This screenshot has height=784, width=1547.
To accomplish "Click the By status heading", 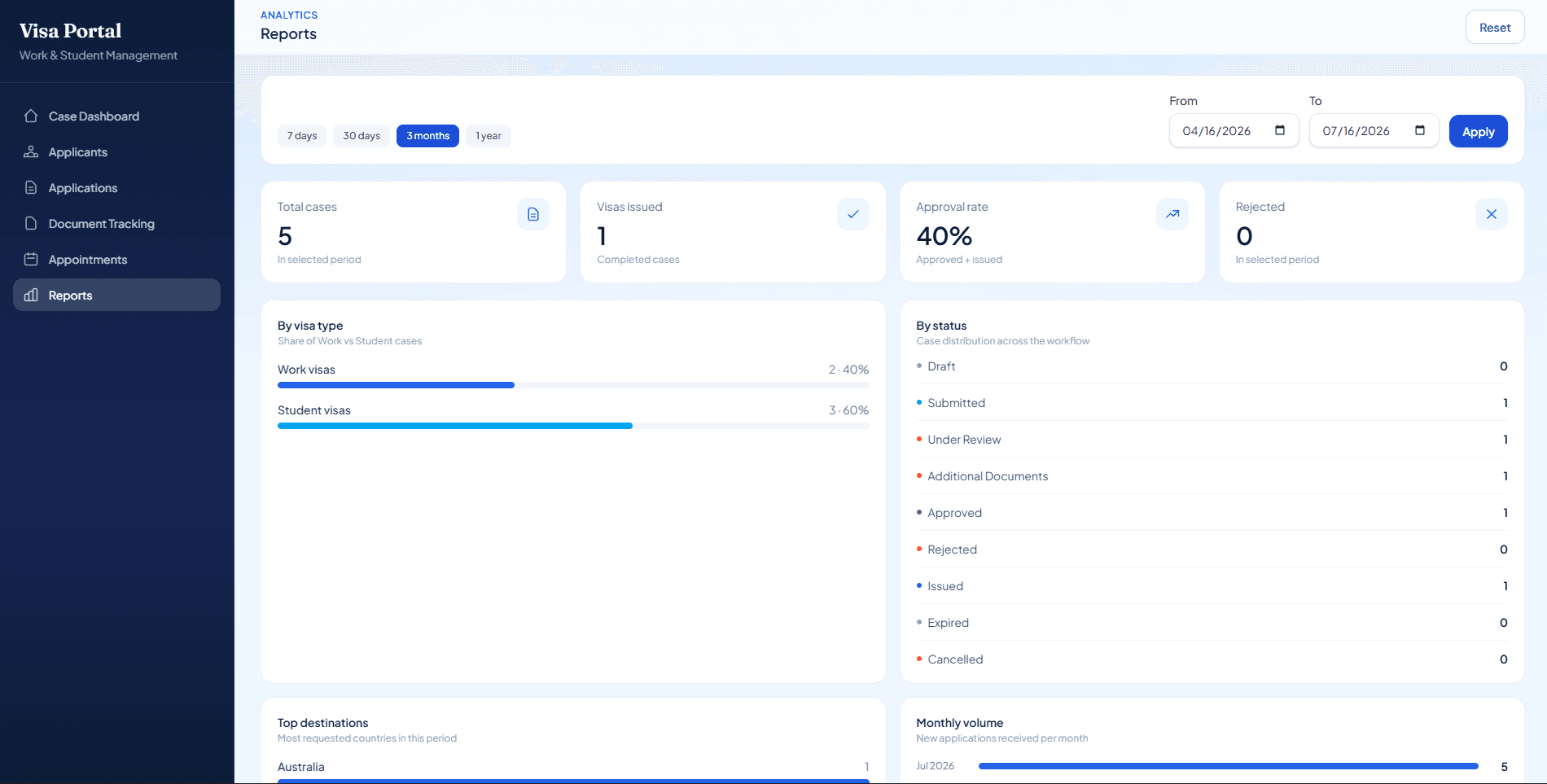I will [x=941, y=326].
